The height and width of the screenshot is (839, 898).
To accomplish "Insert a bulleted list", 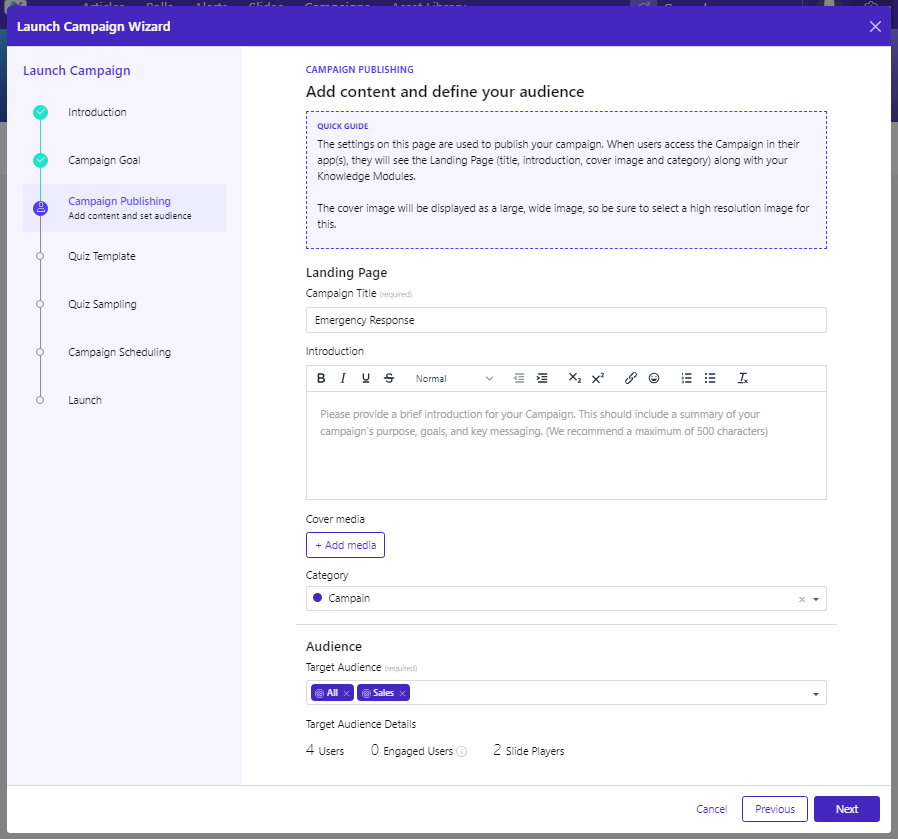I will pos(710,378).
